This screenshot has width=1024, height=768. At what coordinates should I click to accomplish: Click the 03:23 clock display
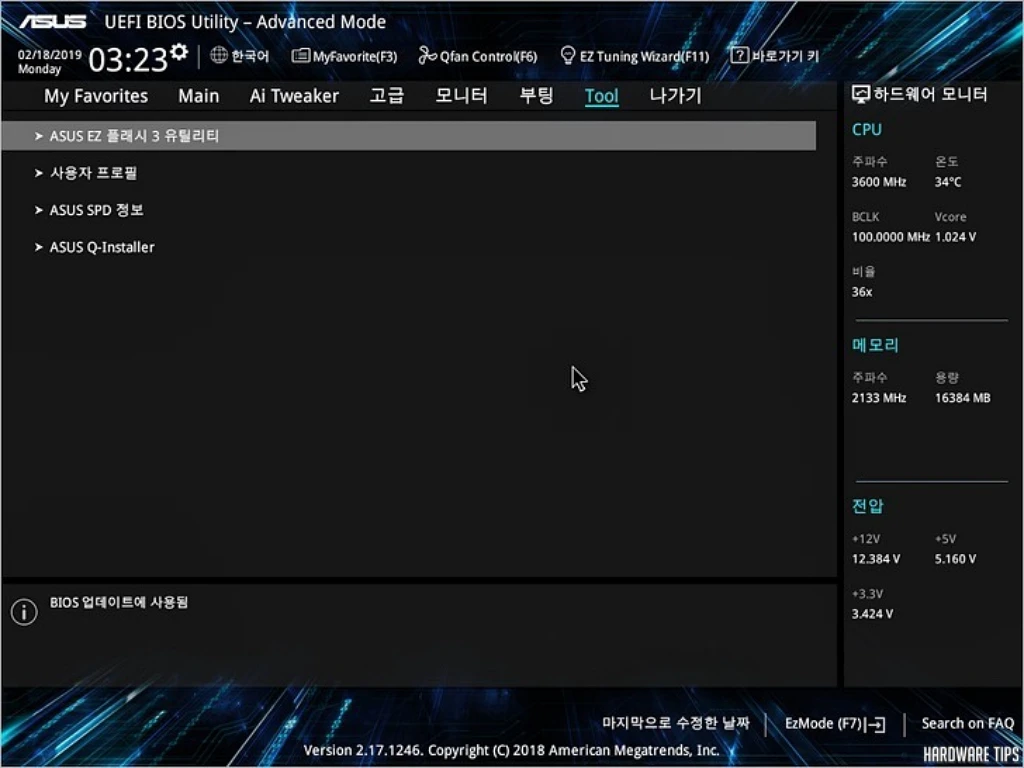tap(129, 60)
